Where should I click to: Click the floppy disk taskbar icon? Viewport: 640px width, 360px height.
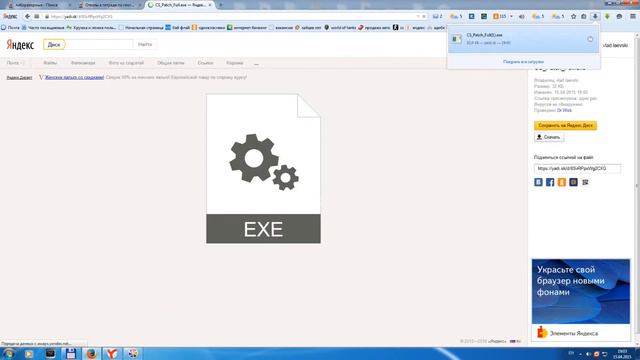tap(71, 353)
